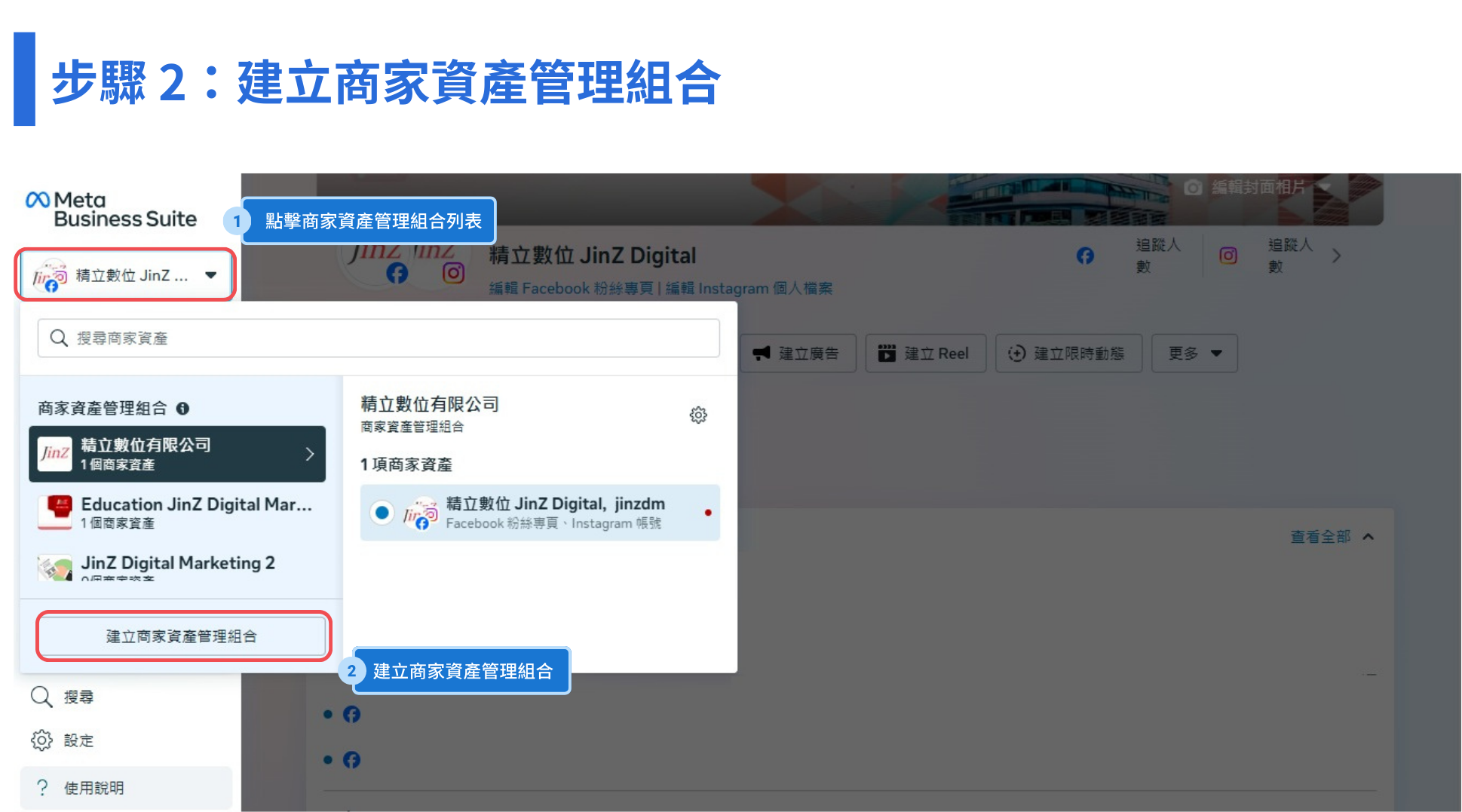Click the 搜尋 magnifier icon in sidebar
The image size is (1462, 812).
pyautogui.click(x=41, y=697)
